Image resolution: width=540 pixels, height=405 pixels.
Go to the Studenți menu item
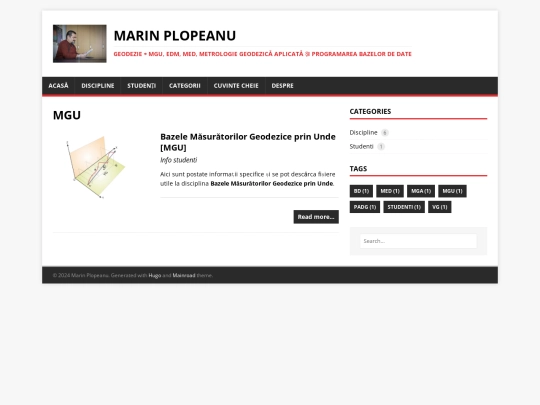pos(142,86)
